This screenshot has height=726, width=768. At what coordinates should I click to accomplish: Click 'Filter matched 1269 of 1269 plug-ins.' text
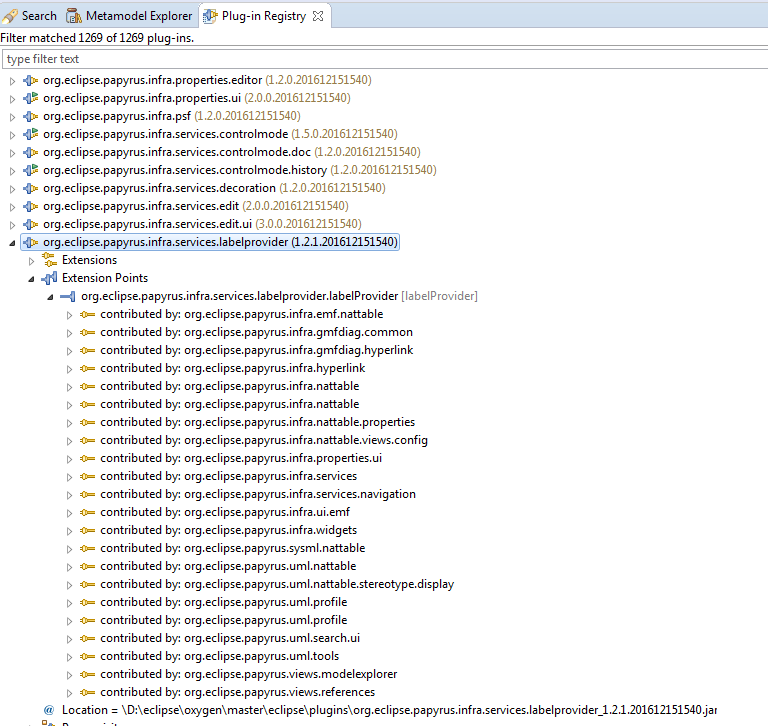click(97, 38)
